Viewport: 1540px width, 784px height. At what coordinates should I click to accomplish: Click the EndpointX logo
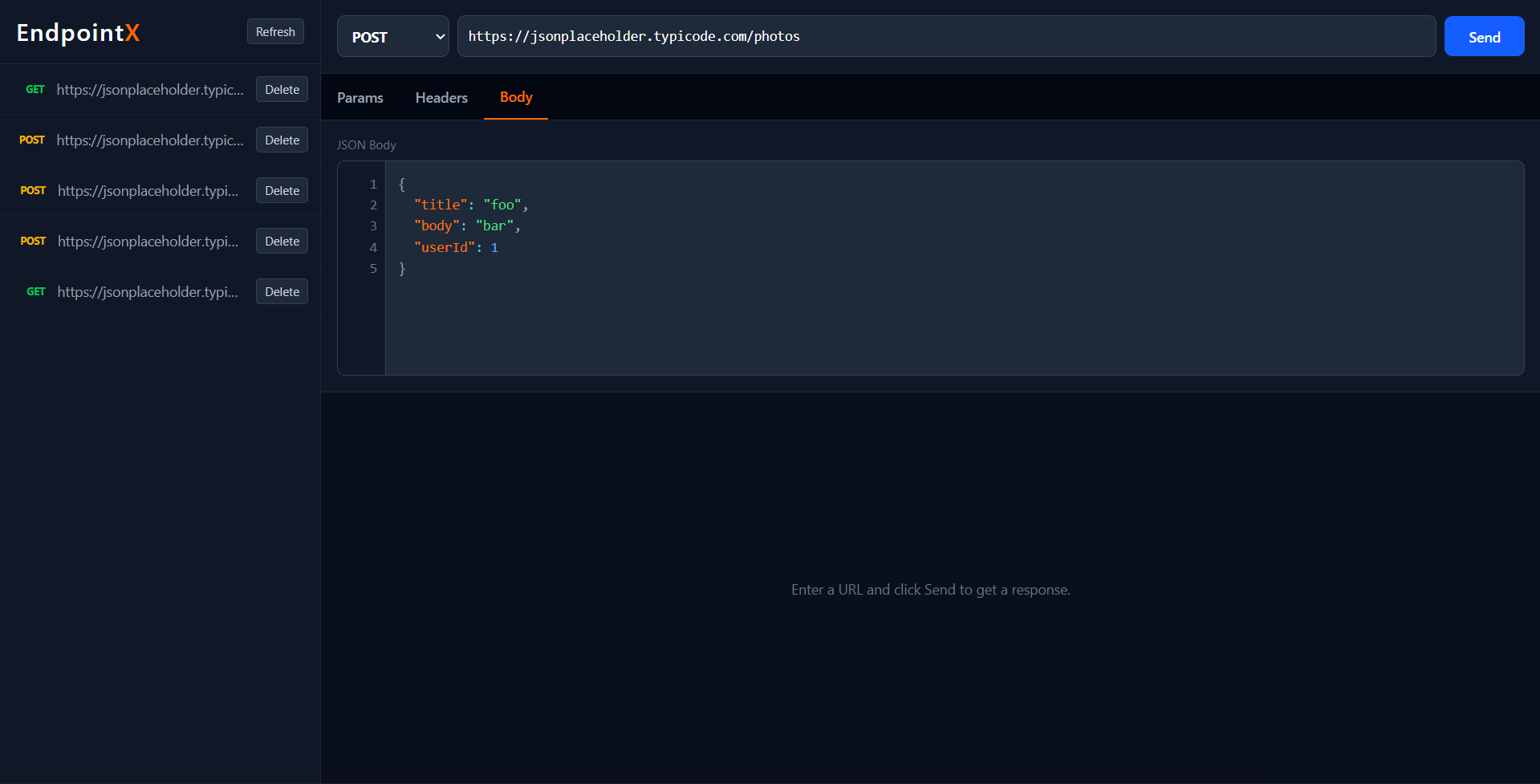point(78,34)
